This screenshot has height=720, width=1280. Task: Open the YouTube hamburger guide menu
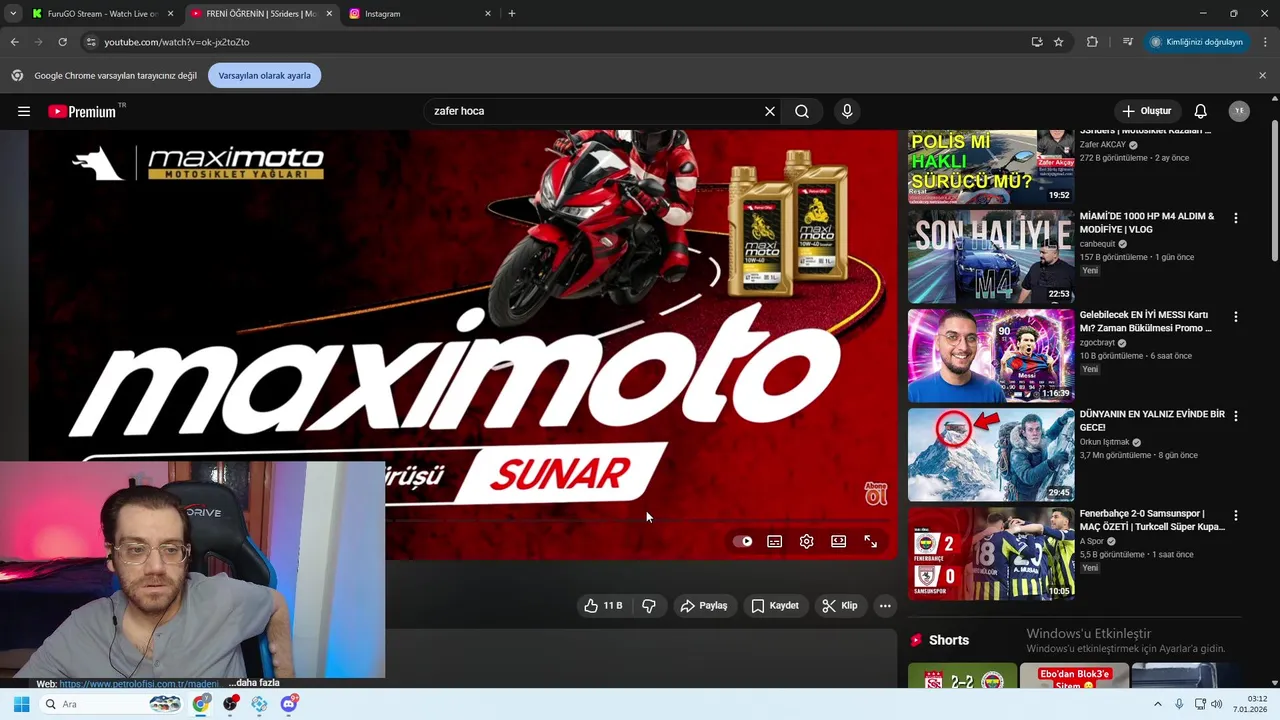(x=24, y=111)
